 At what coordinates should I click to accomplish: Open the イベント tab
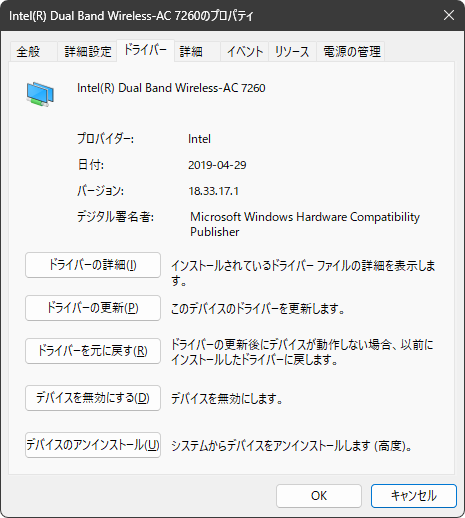click(244, 52)
